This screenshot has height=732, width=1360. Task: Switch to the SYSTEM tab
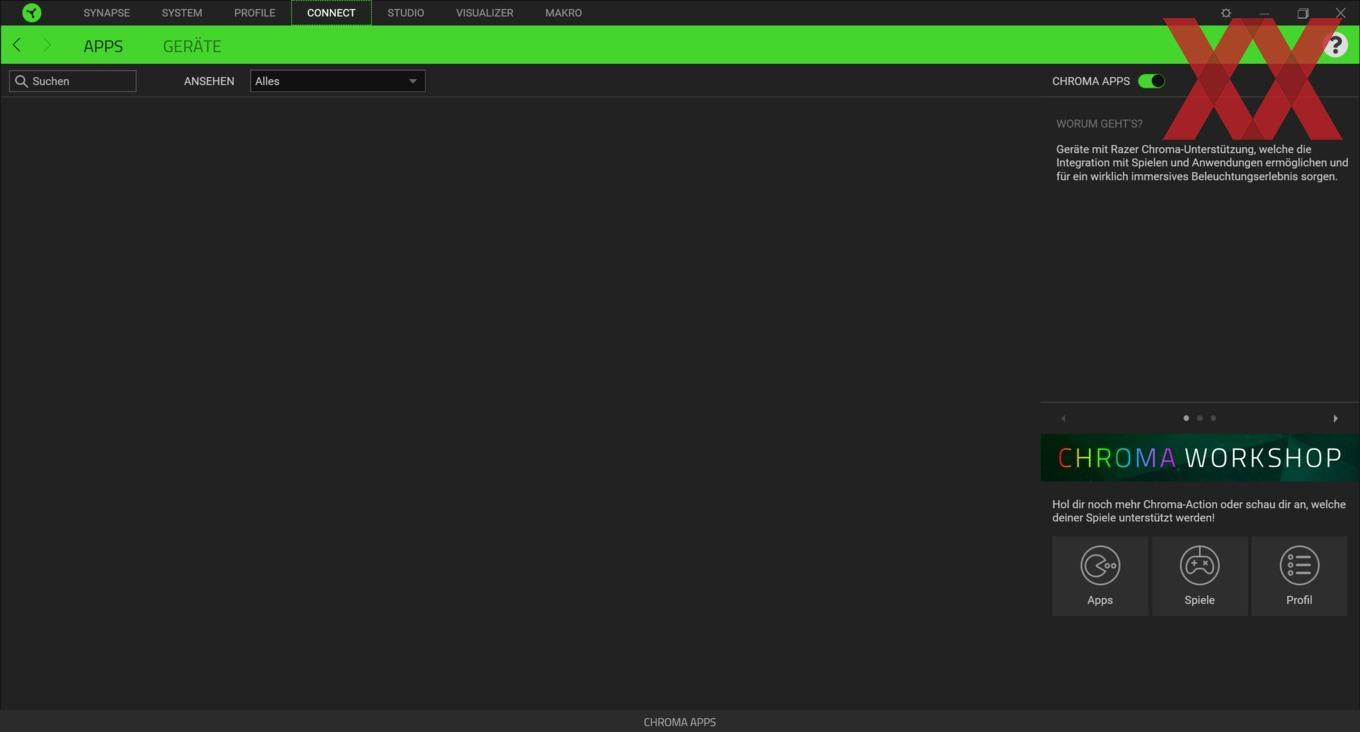(182, 13)
